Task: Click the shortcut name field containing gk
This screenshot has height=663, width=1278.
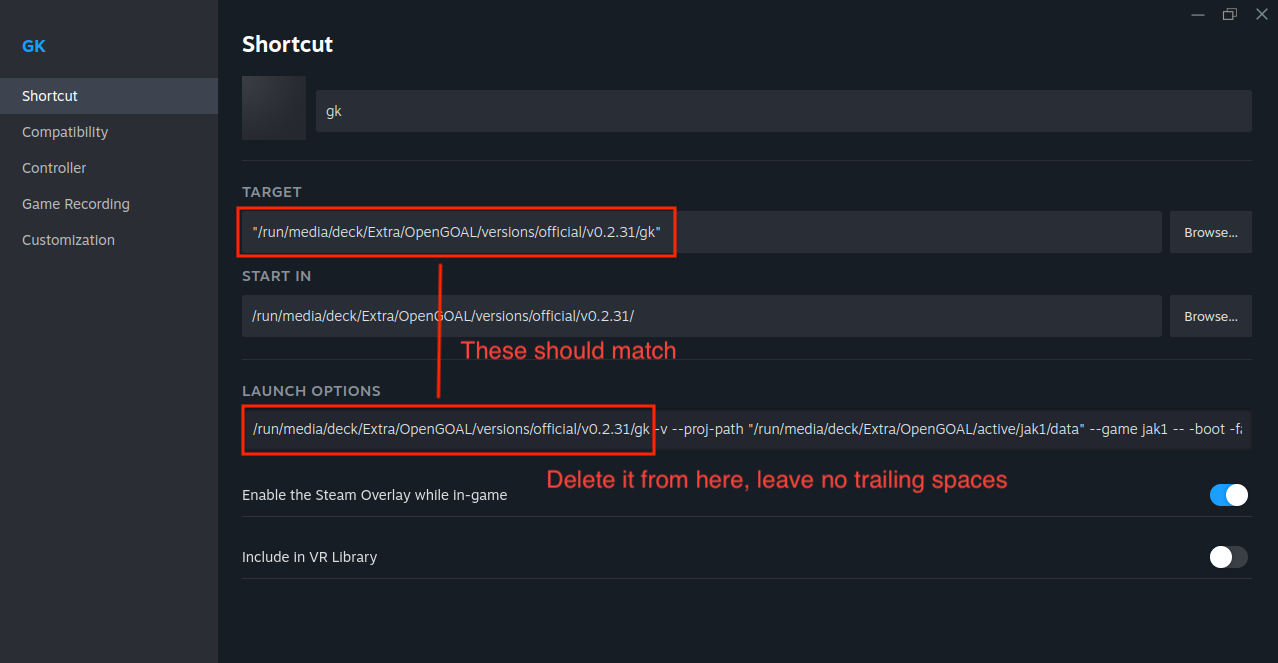Action: coord(783,111)
